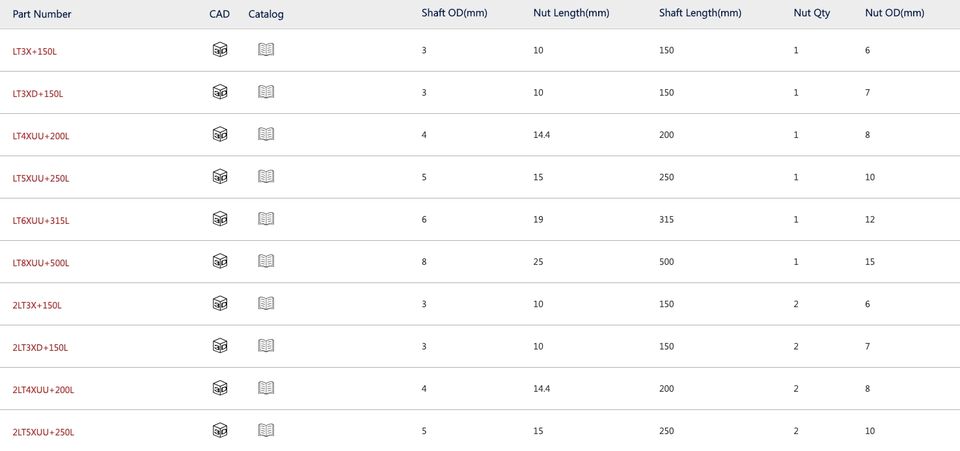The width and height of the screenshot is (960, 451).
Task: Follow the LT8XUU+500L part link
Action: (41, 263)
